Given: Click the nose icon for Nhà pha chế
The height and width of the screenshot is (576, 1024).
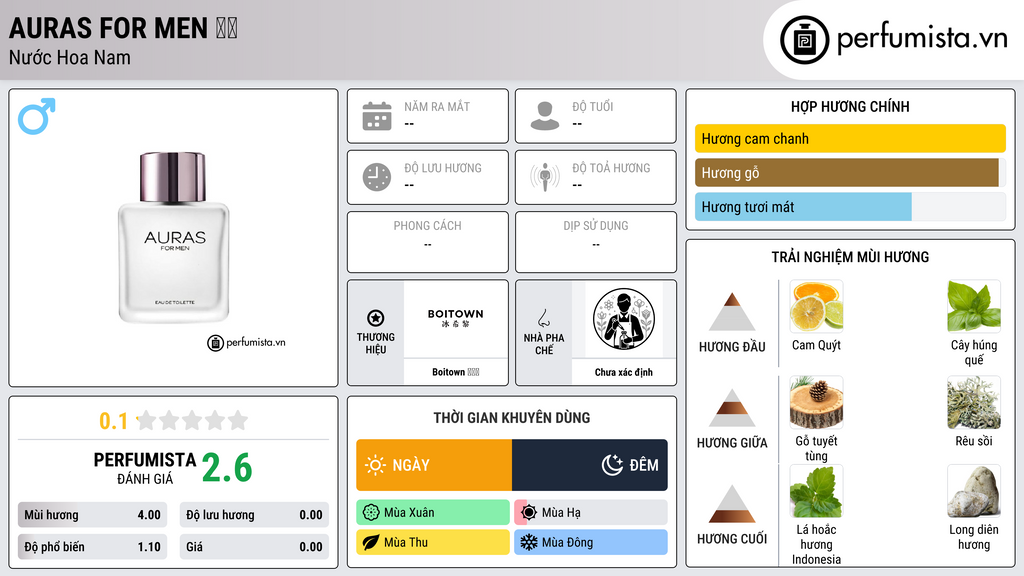Looking at the screenshot, I should click(543, 318).
